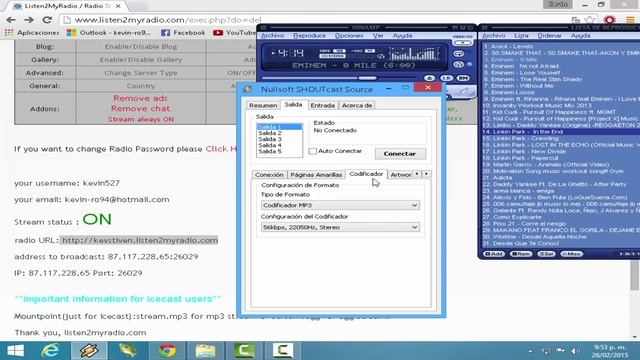Collapse Winamp using the small dropdown pill button

tap(462, 42)
